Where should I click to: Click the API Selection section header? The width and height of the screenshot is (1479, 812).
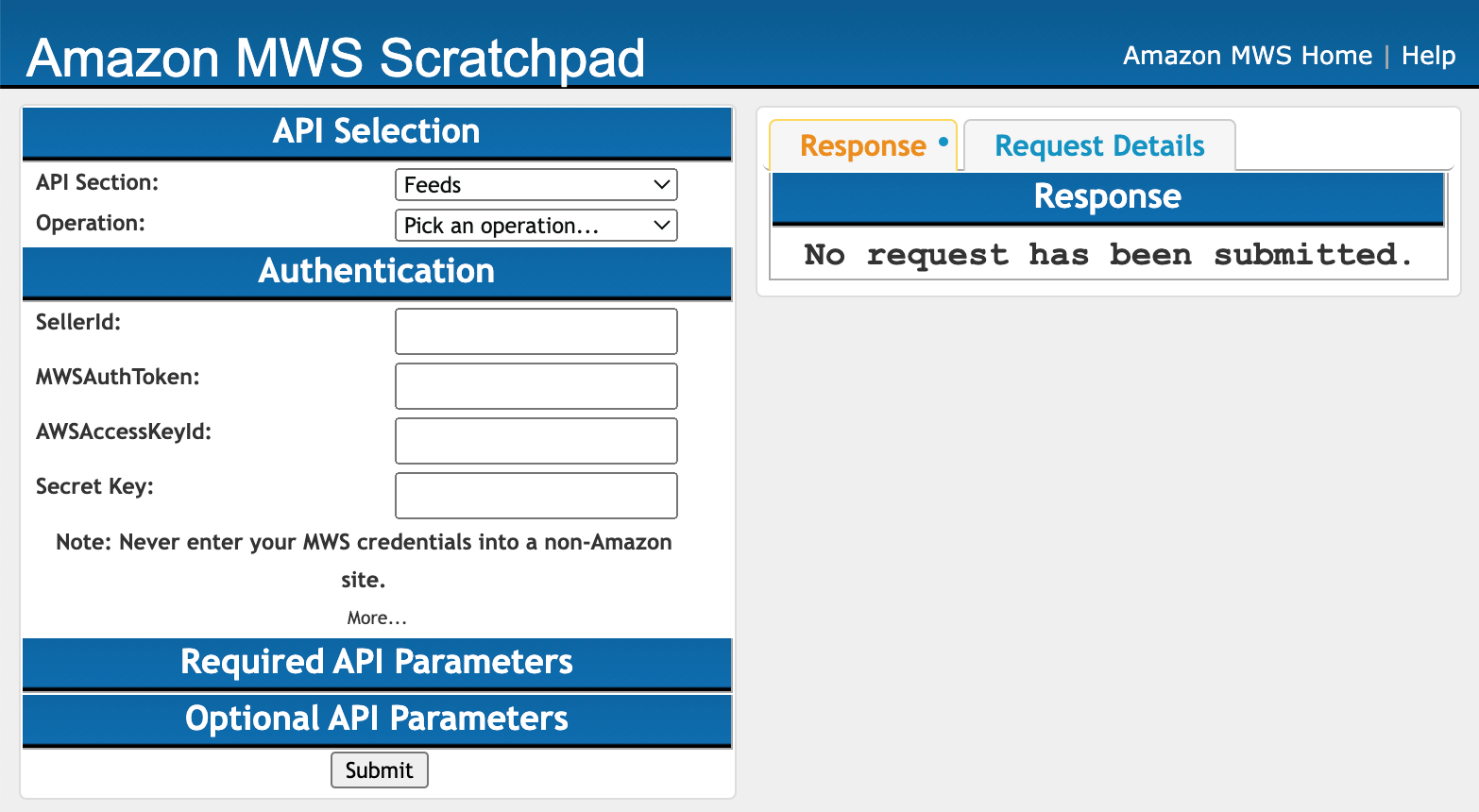coord(377,131)
